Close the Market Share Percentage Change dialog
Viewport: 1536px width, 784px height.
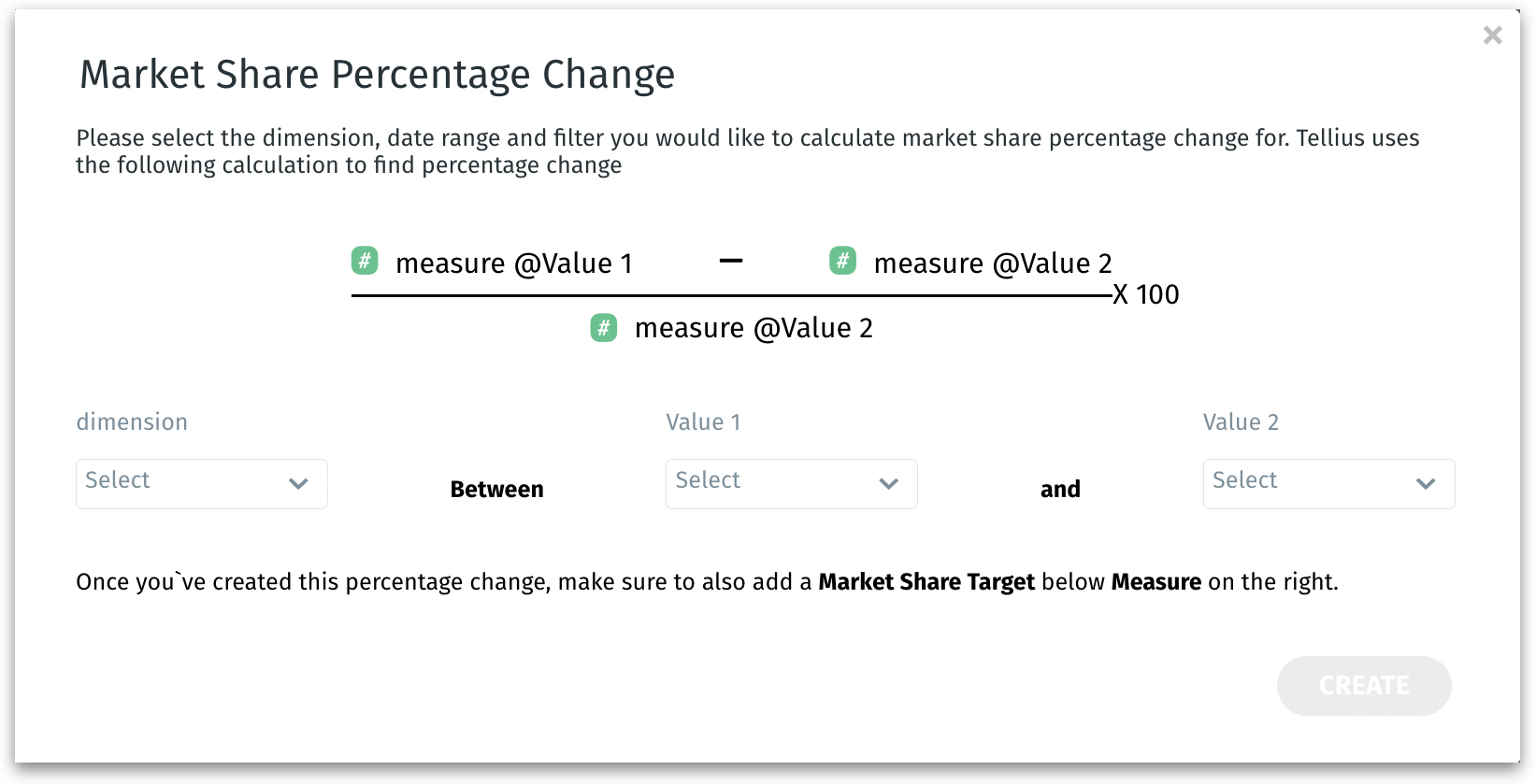1492,36
